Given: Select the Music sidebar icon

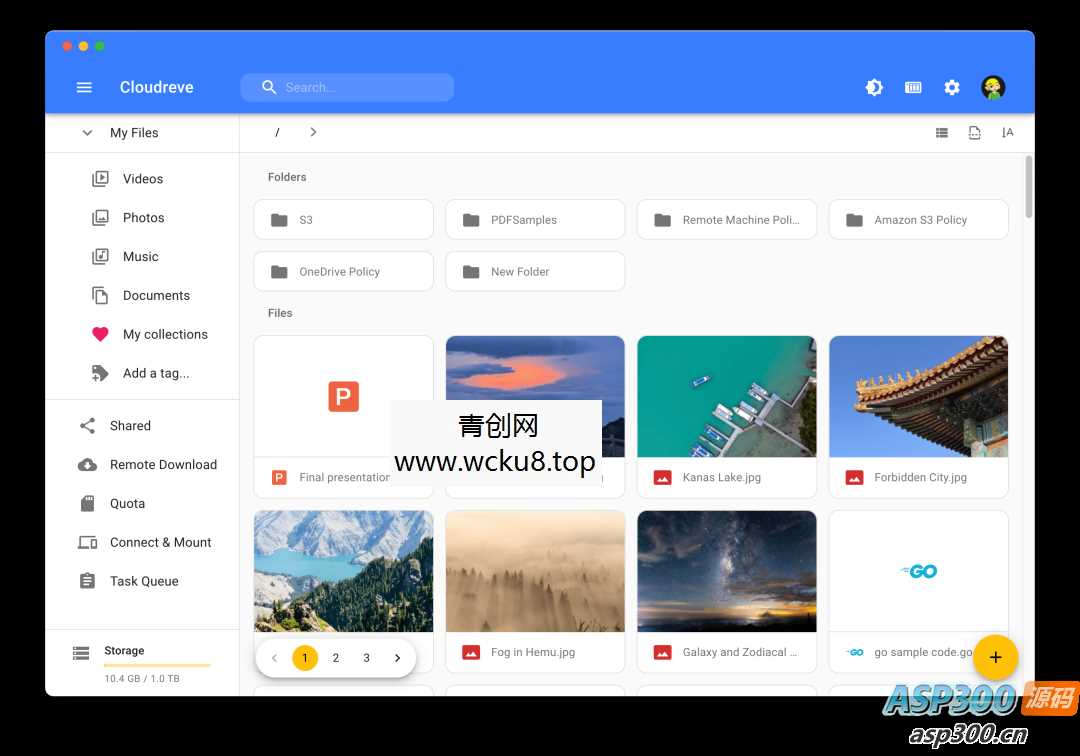Looking at the screenshot, I should 100,256.
